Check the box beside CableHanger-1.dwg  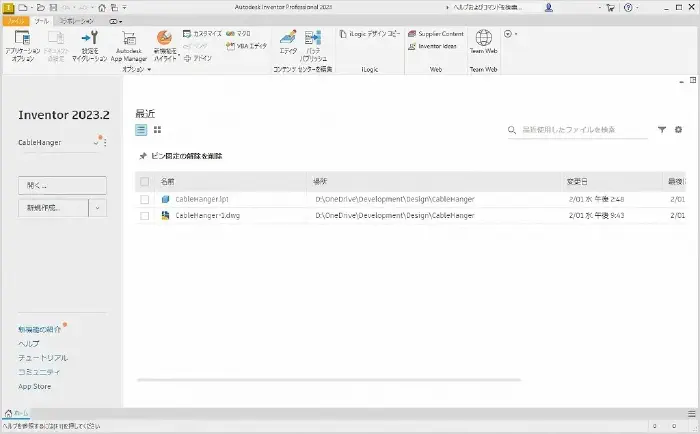(x=145, y=215)
